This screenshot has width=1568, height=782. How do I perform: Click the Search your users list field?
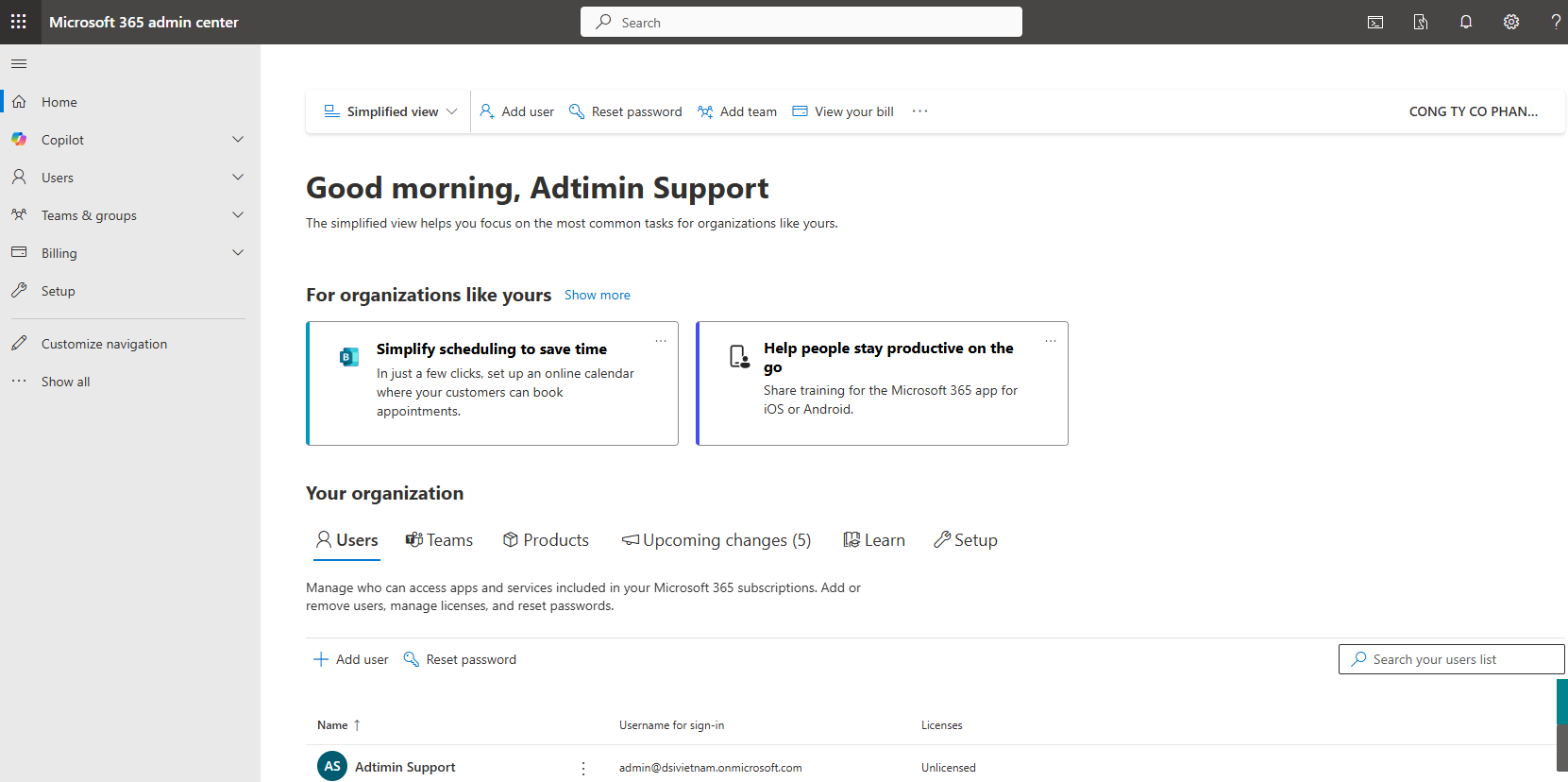pyautogui.click(x=1451, y=659)
